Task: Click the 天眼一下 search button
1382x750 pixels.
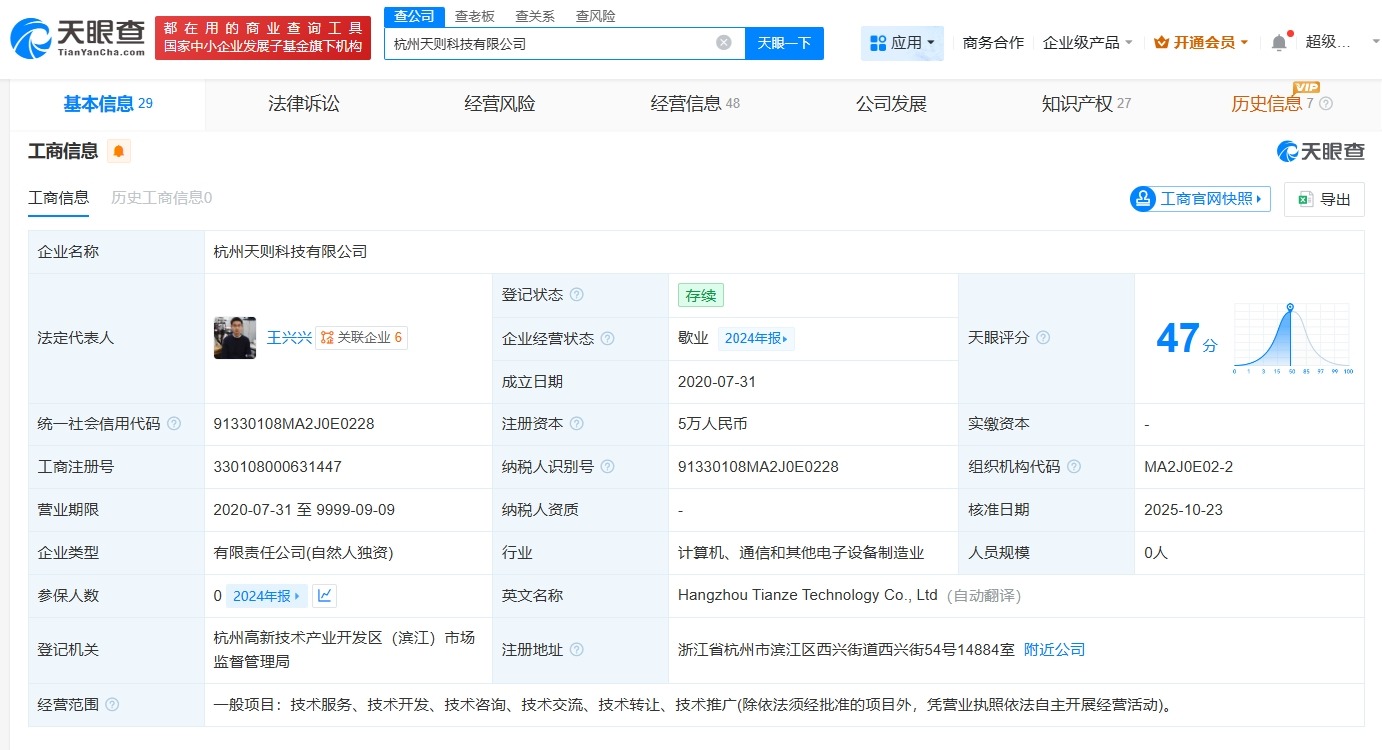Action: pos(785,41)
